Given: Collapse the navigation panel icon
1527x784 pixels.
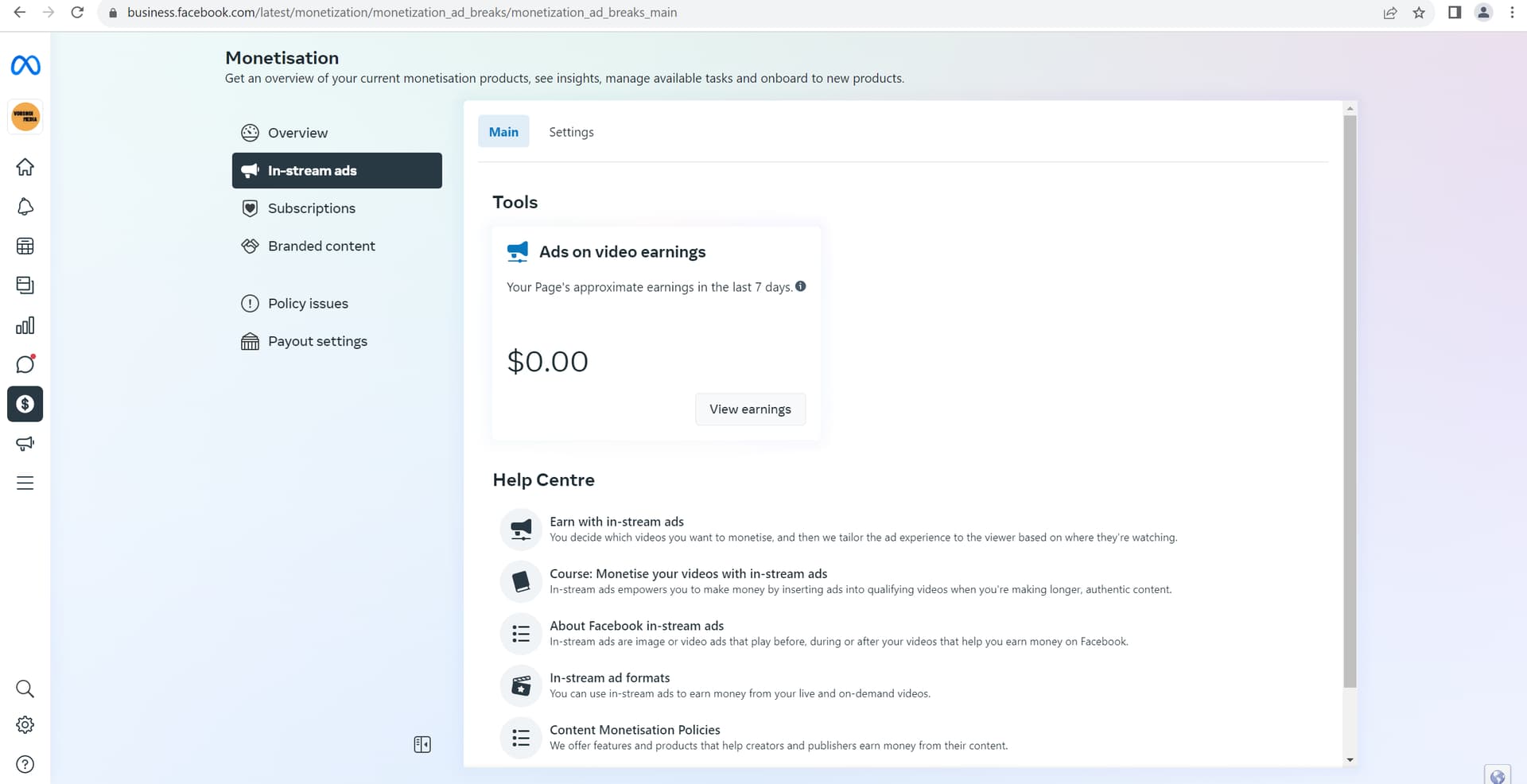Looking at the screenshot, I should click(x=422, y=744).
